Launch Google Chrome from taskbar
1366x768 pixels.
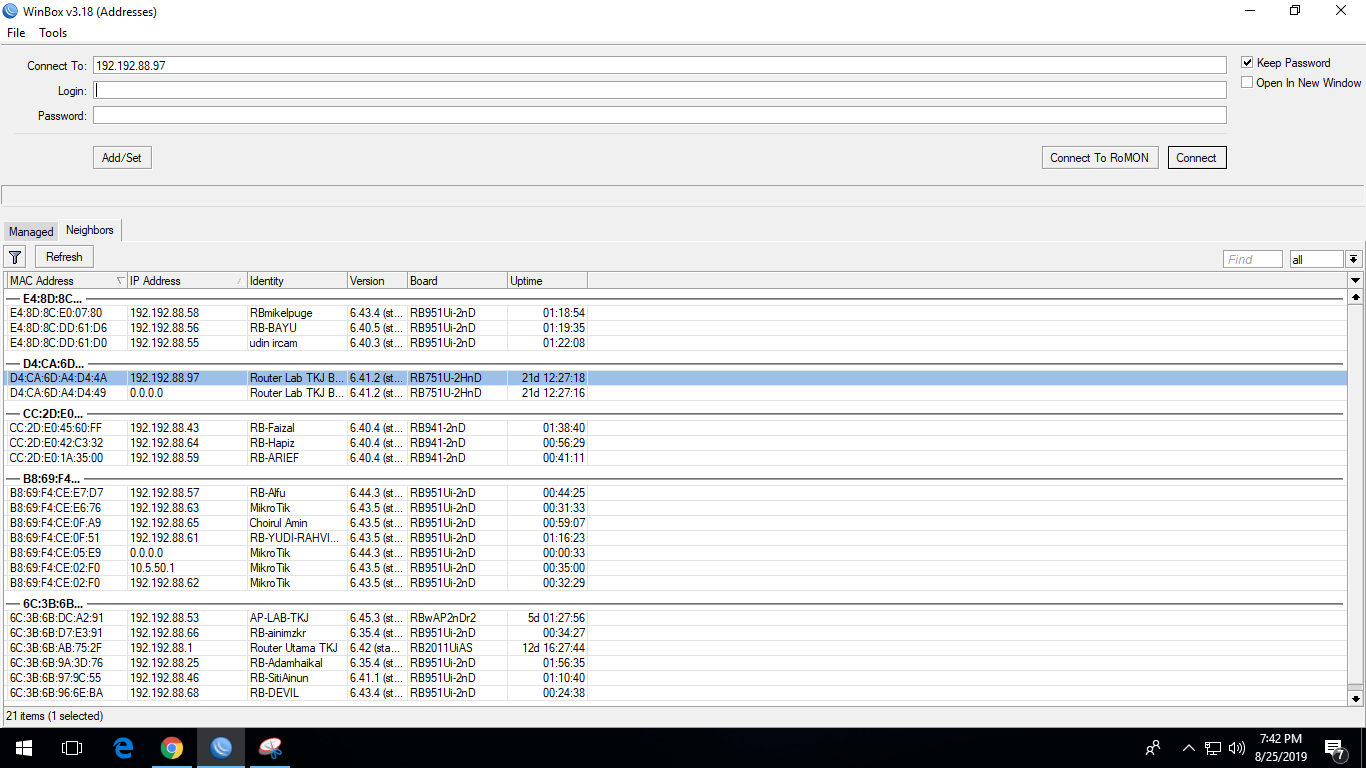tap(172, 747)
